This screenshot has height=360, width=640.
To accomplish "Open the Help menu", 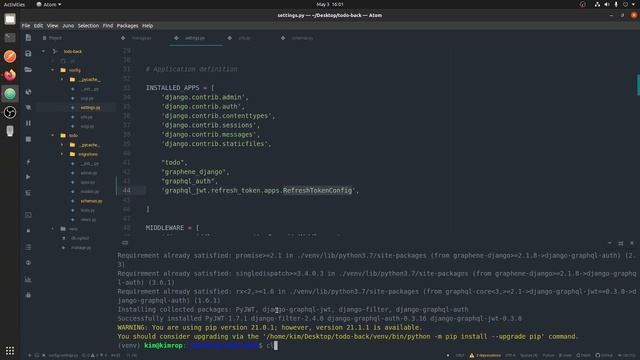I will [147, 26].
